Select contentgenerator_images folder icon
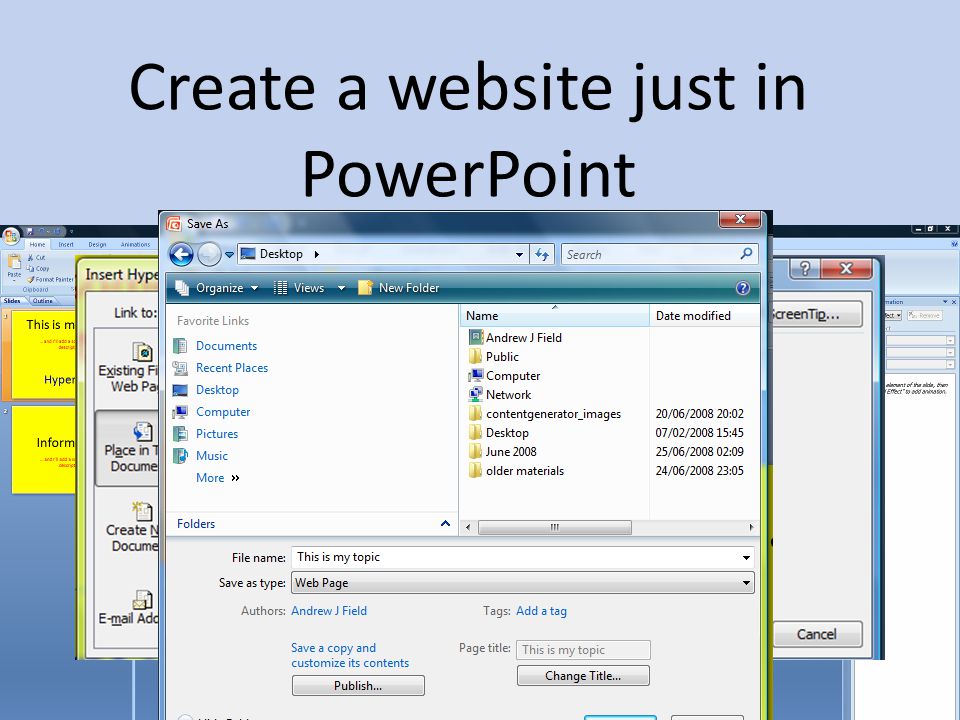 pos(476,413)
